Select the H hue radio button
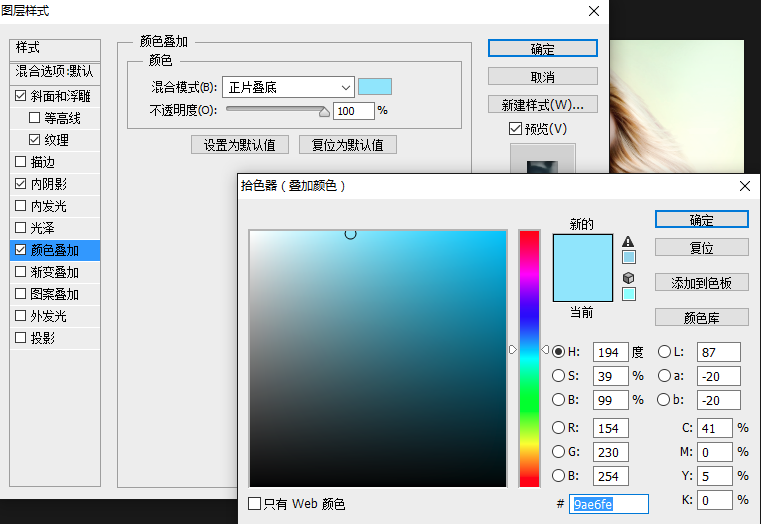The image size is (761, 524). pos(559,352)
